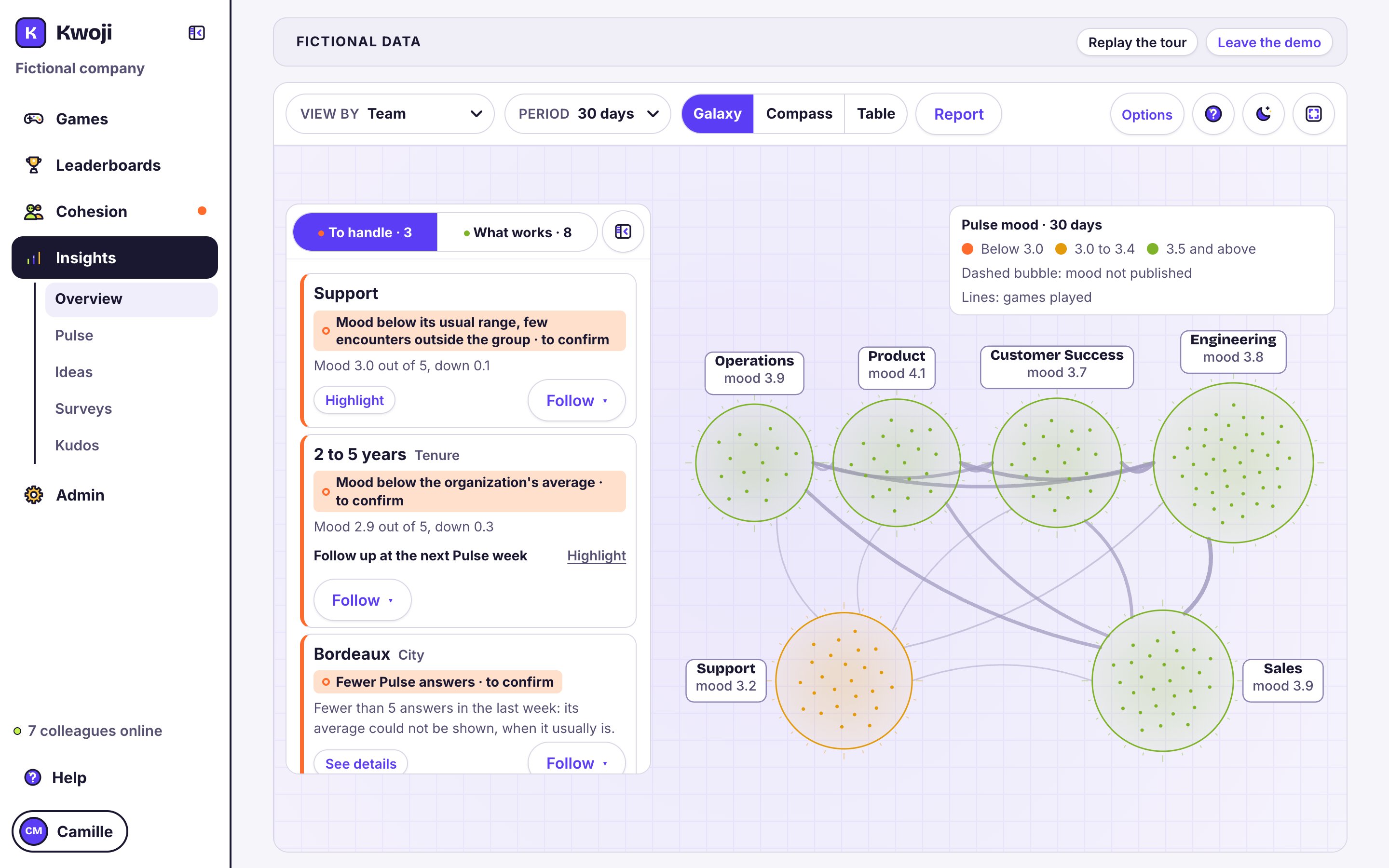Select the Overview submenu item
Screen dimensions: 1389x868
[132, 298]
